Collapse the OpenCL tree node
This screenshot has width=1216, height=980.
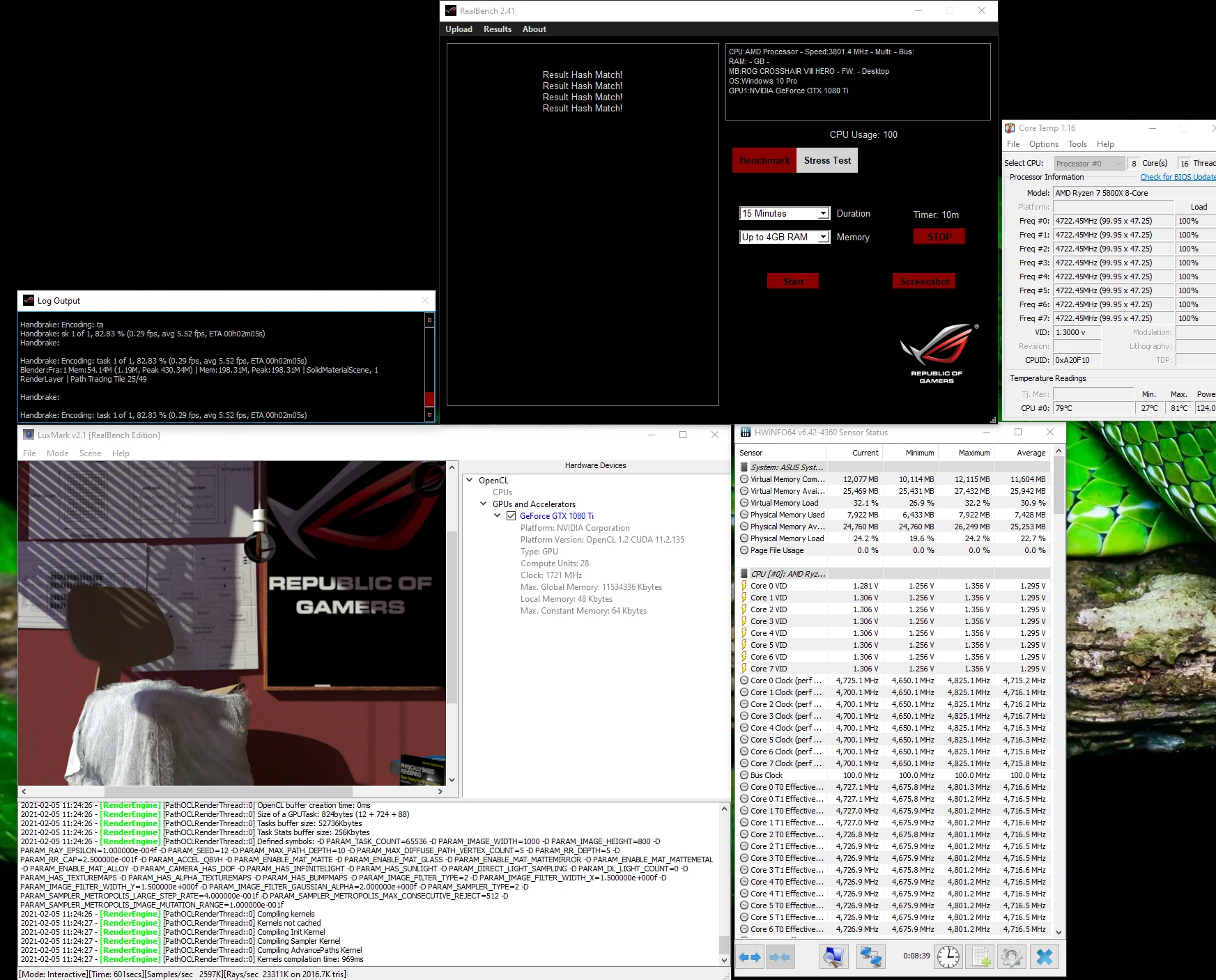tap(470, 481)
